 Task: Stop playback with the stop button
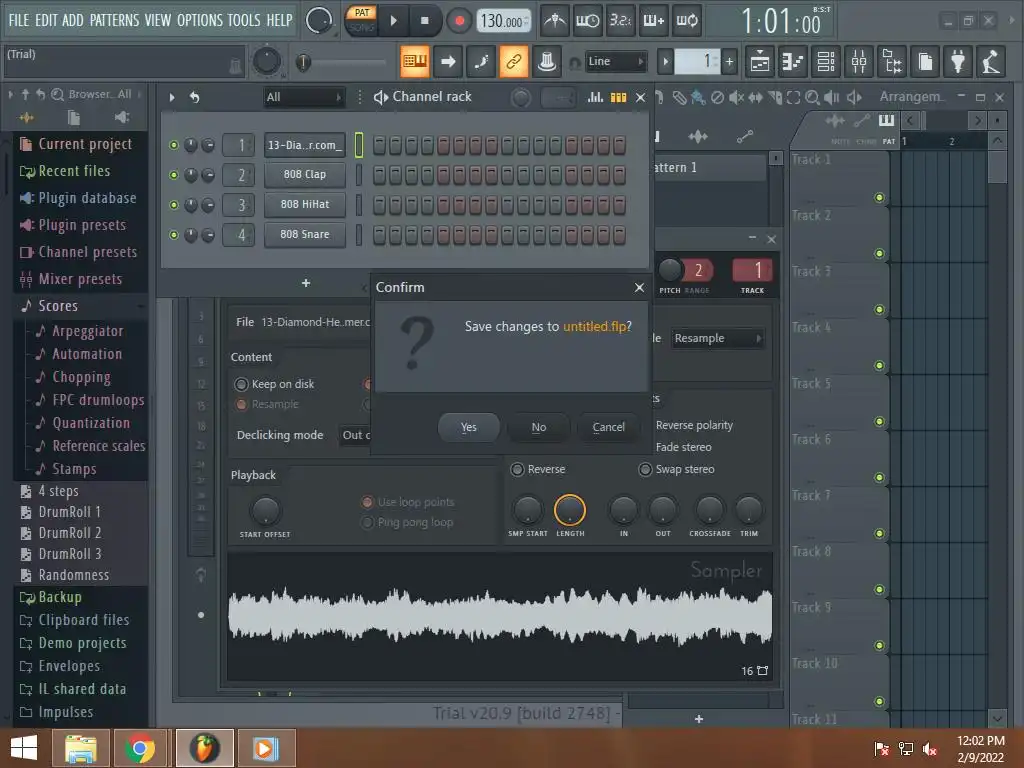tap(424, 21)
